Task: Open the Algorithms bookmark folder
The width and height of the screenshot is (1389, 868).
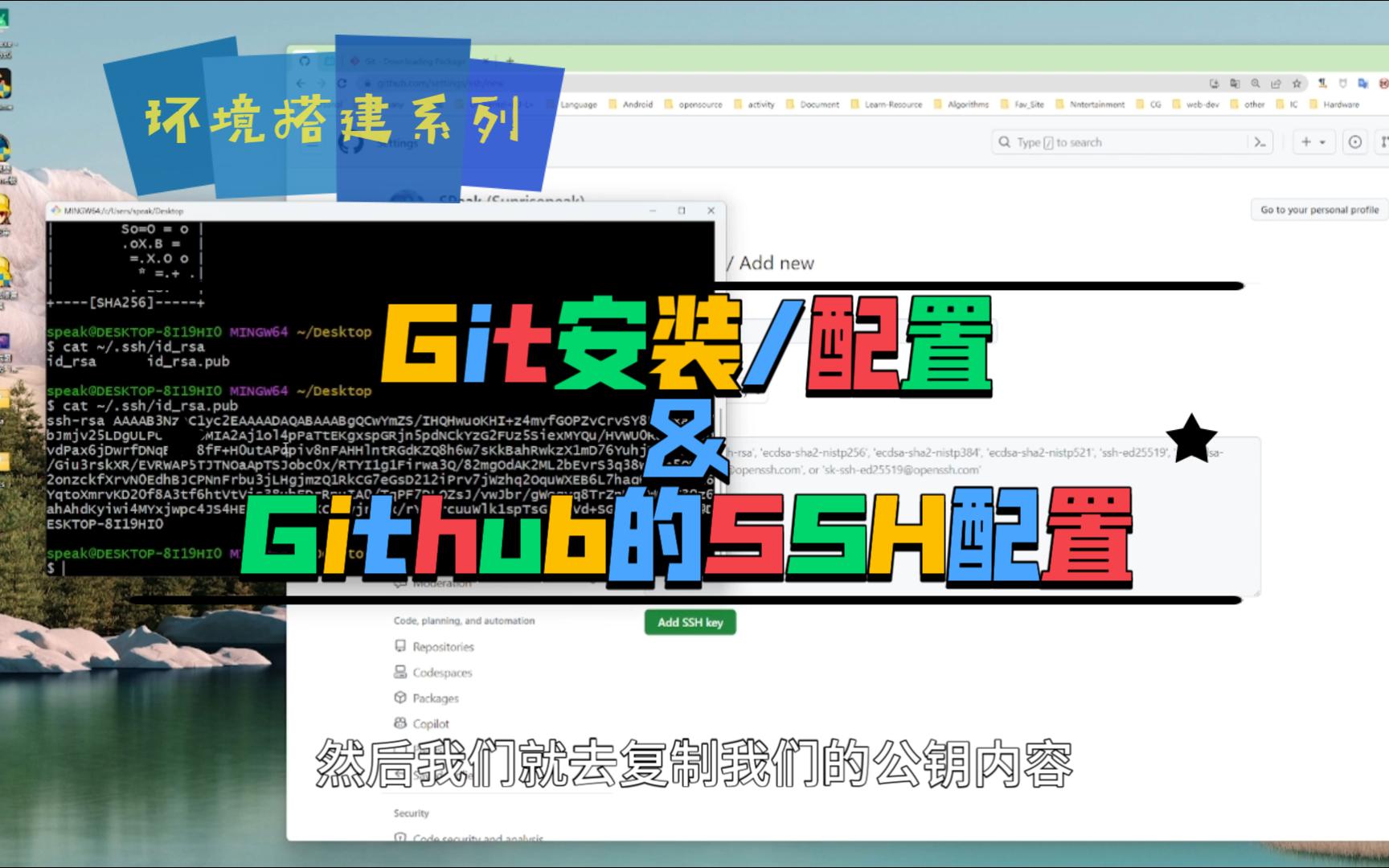Action: [961, 104]
